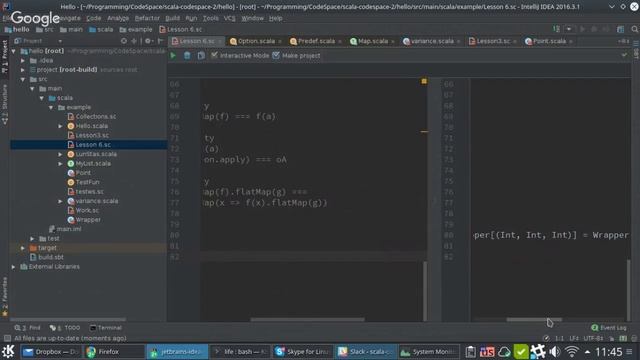Close the Option.scala tab
The width and height of the screenshot is (640, 360).
(x=280, y=42)
